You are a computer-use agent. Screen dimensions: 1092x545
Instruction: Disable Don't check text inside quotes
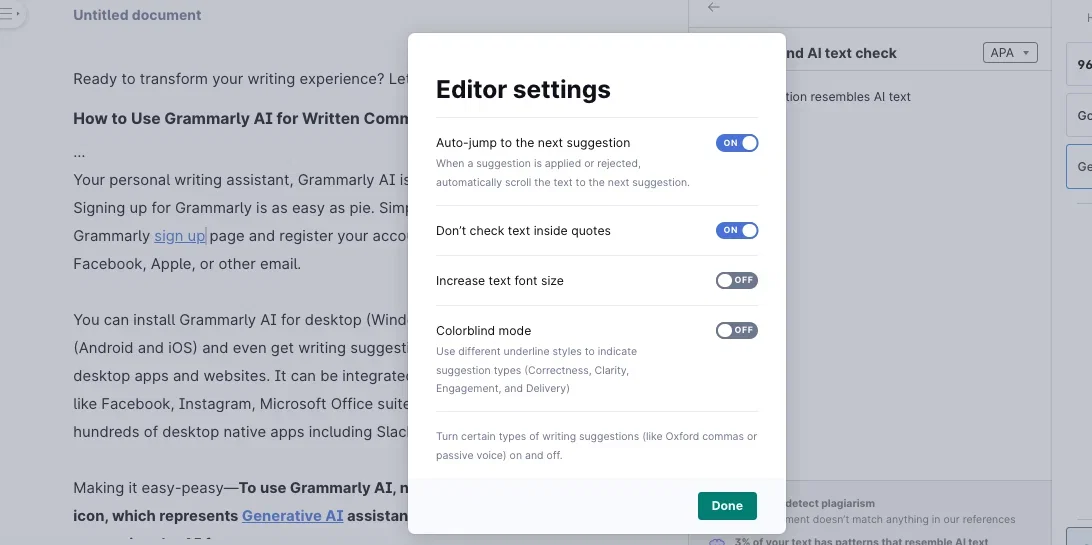(737, 230)
